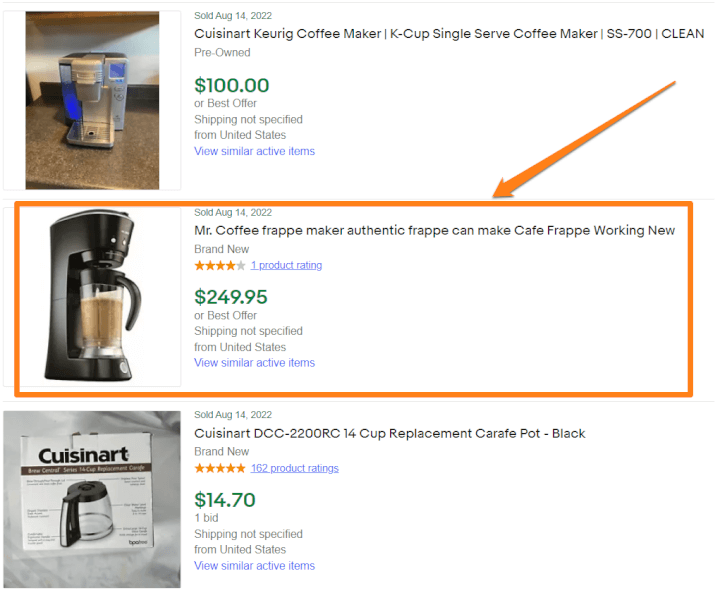Open the Cuisinart carafe box thumbnail

click(x=92, y=499)
